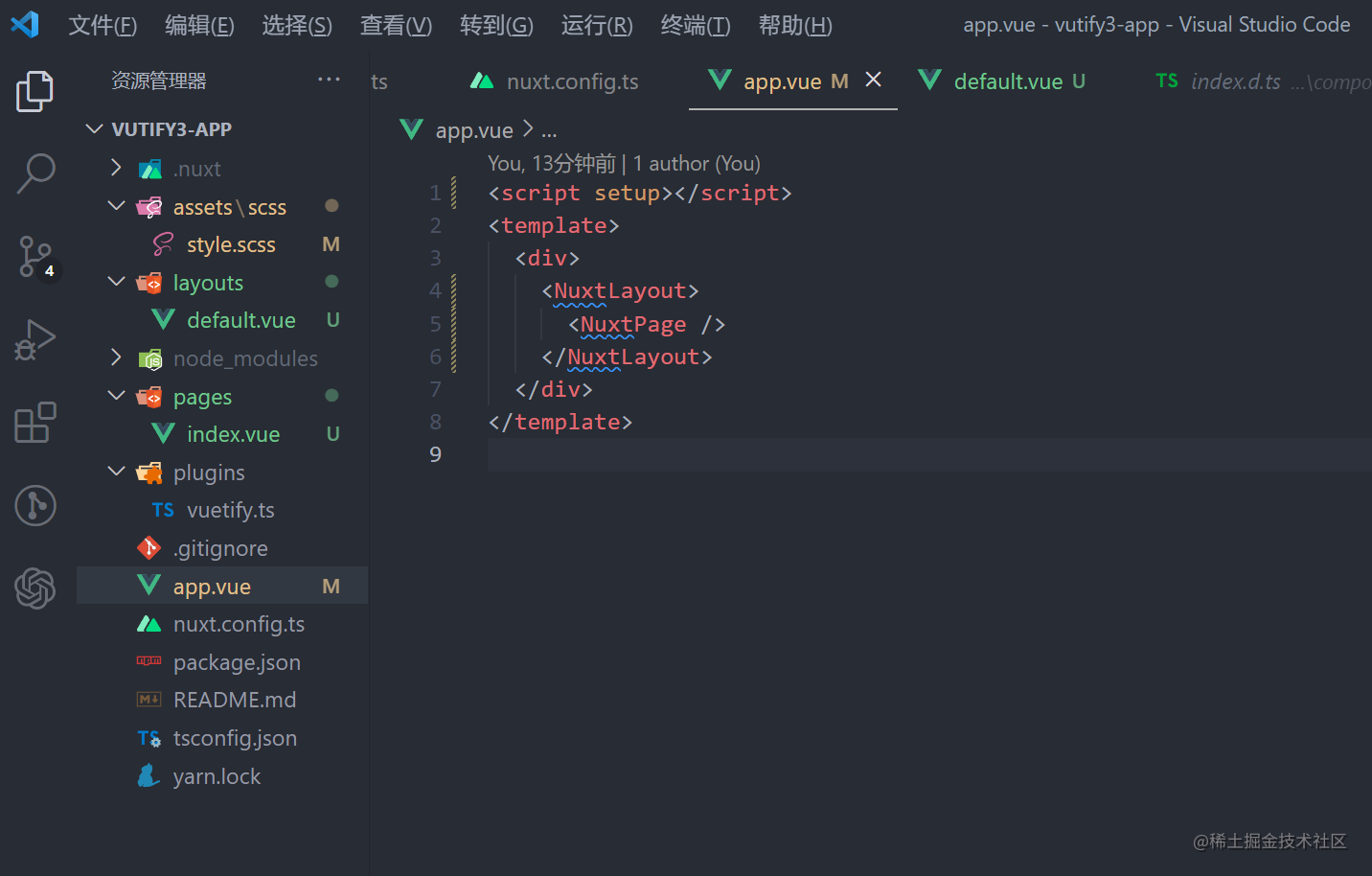Click the breadcrumb ellipsis after app.vue
The width and height of the screenshot is (1372, 876).
(x=549, y=131)
